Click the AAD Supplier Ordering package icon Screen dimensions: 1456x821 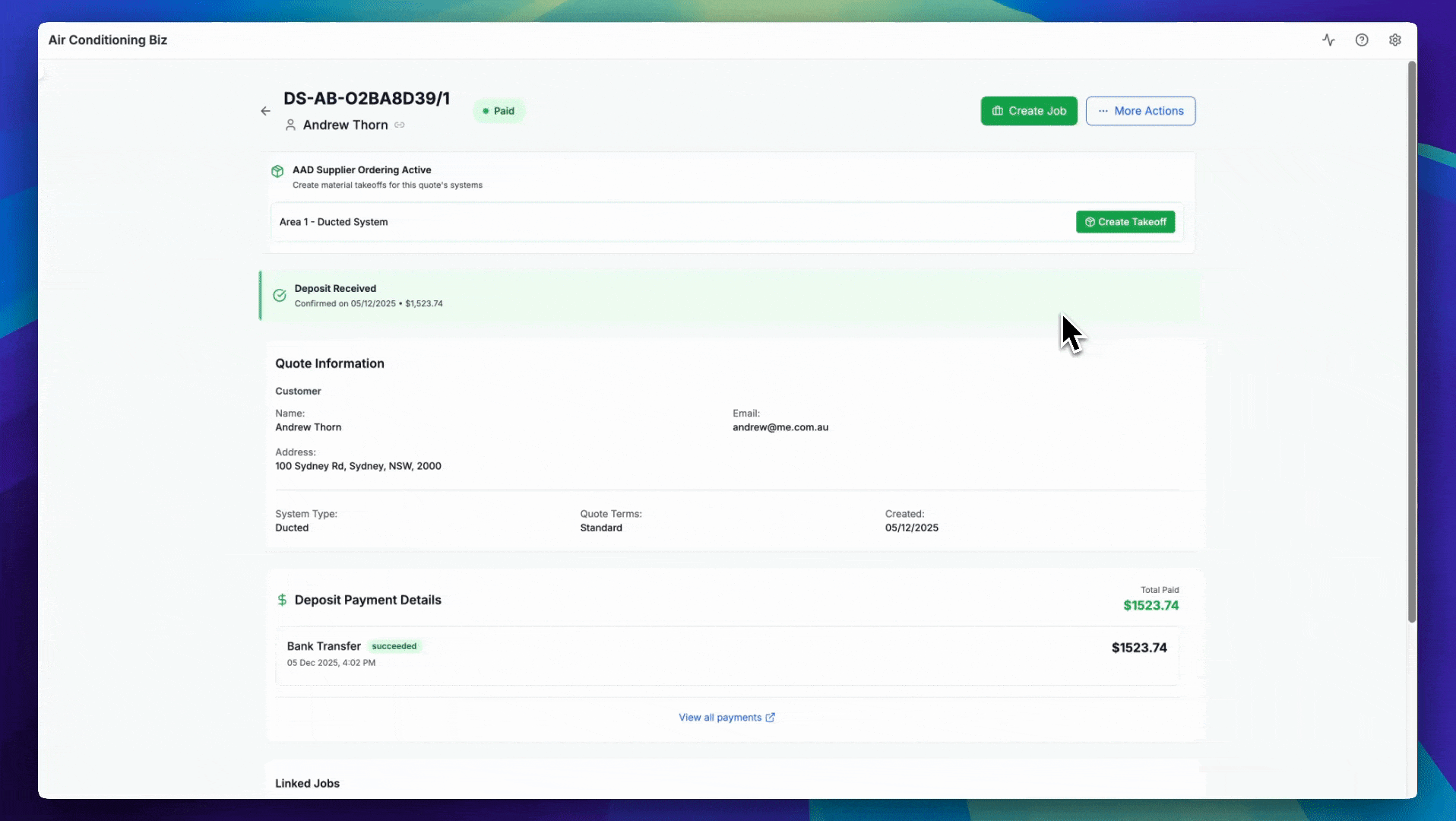pyautogui.click(x=277, y=171)
